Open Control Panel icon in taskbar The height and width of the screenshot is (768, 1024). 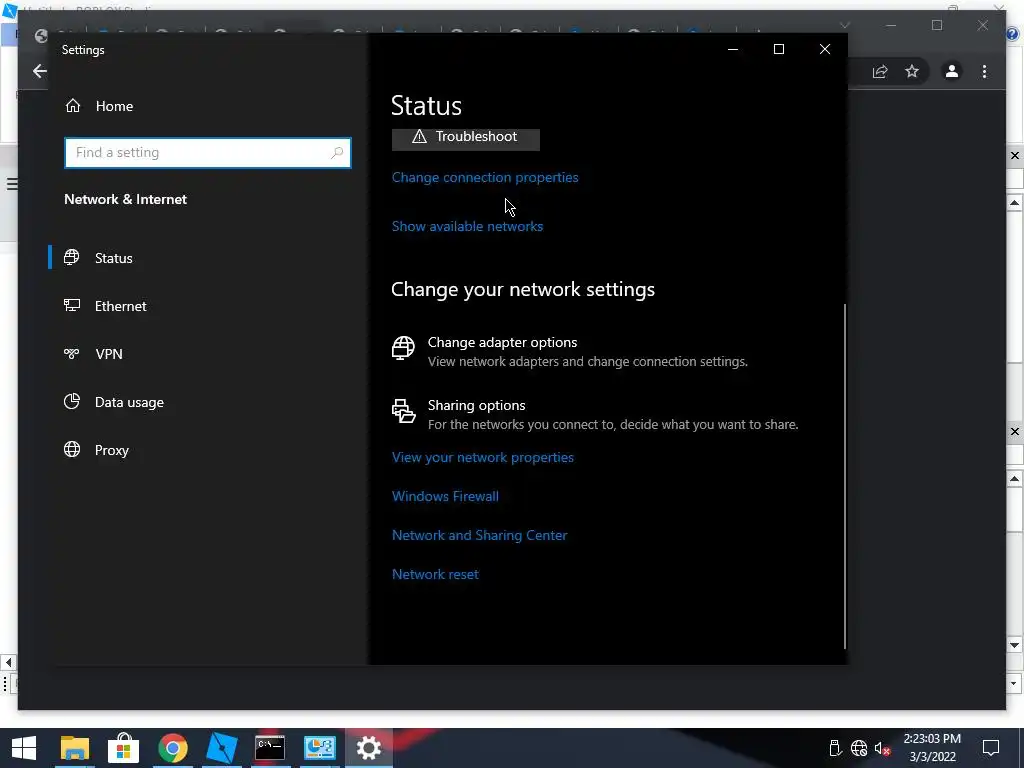[319, 748]
